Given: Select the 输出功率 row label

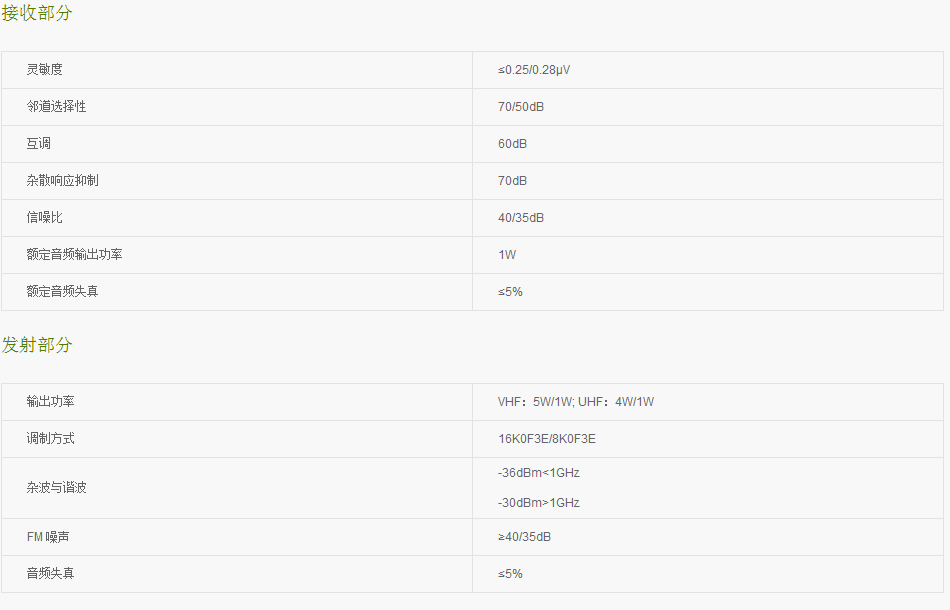Looking at the screenshot, I should pyautogui.click(x=51, y=402).
